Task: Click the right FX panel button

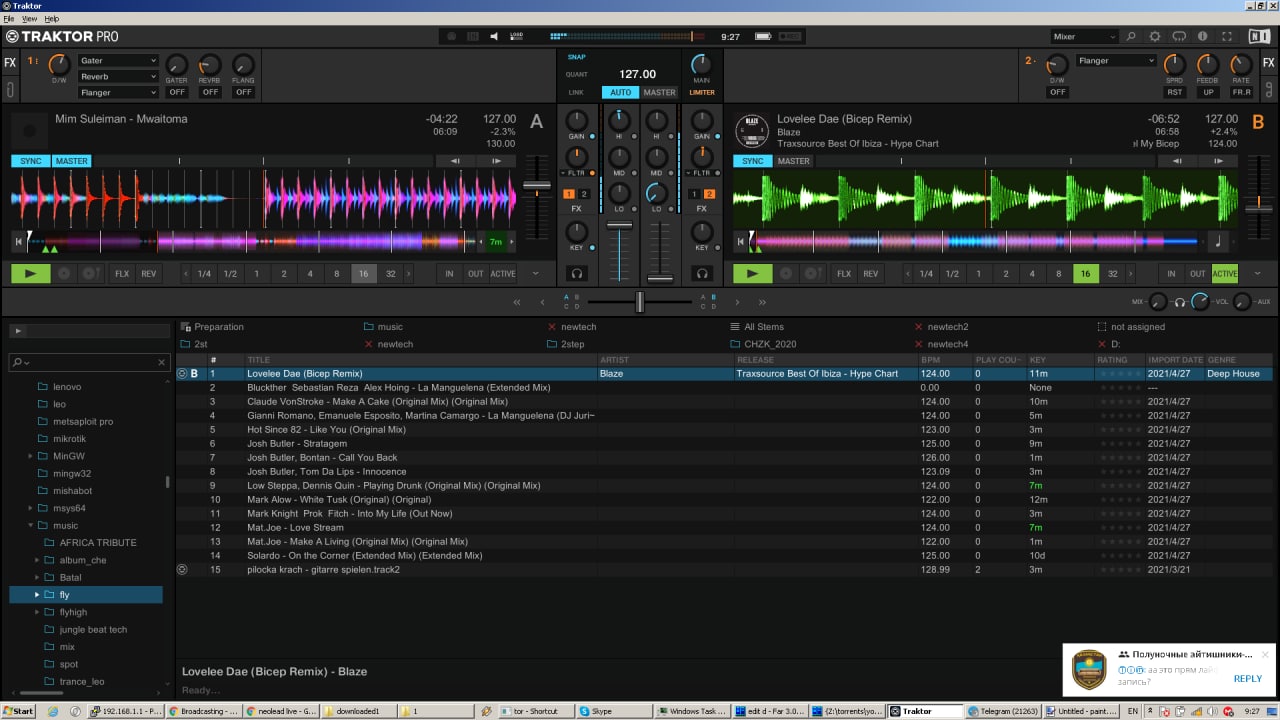Action: (x=1269, y=62)
